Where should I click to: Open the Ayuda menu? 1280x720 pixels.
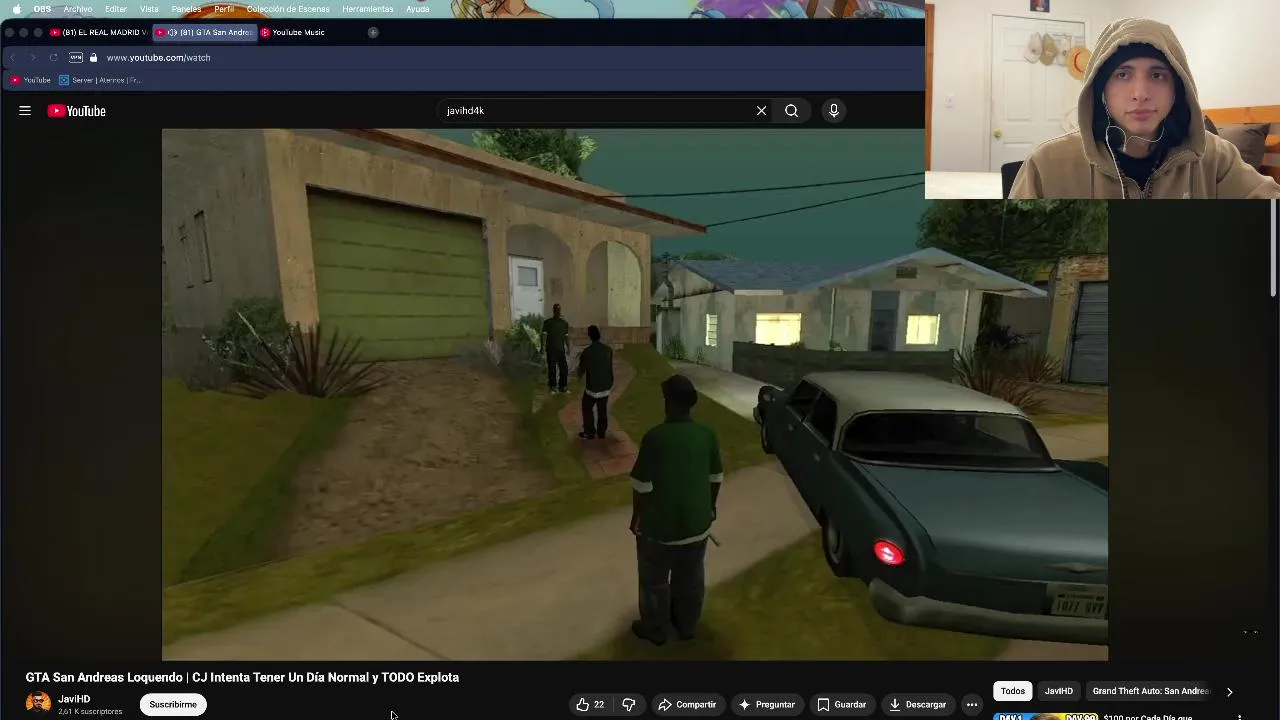417,9
